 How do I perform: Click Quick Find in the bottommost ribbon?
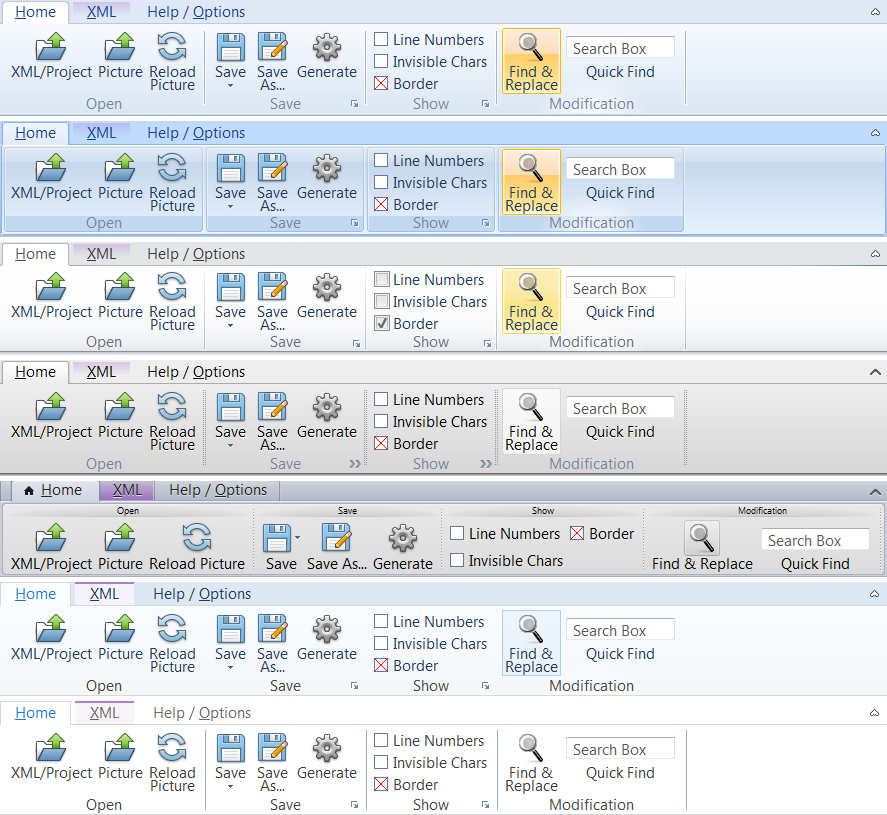[620, 773]
